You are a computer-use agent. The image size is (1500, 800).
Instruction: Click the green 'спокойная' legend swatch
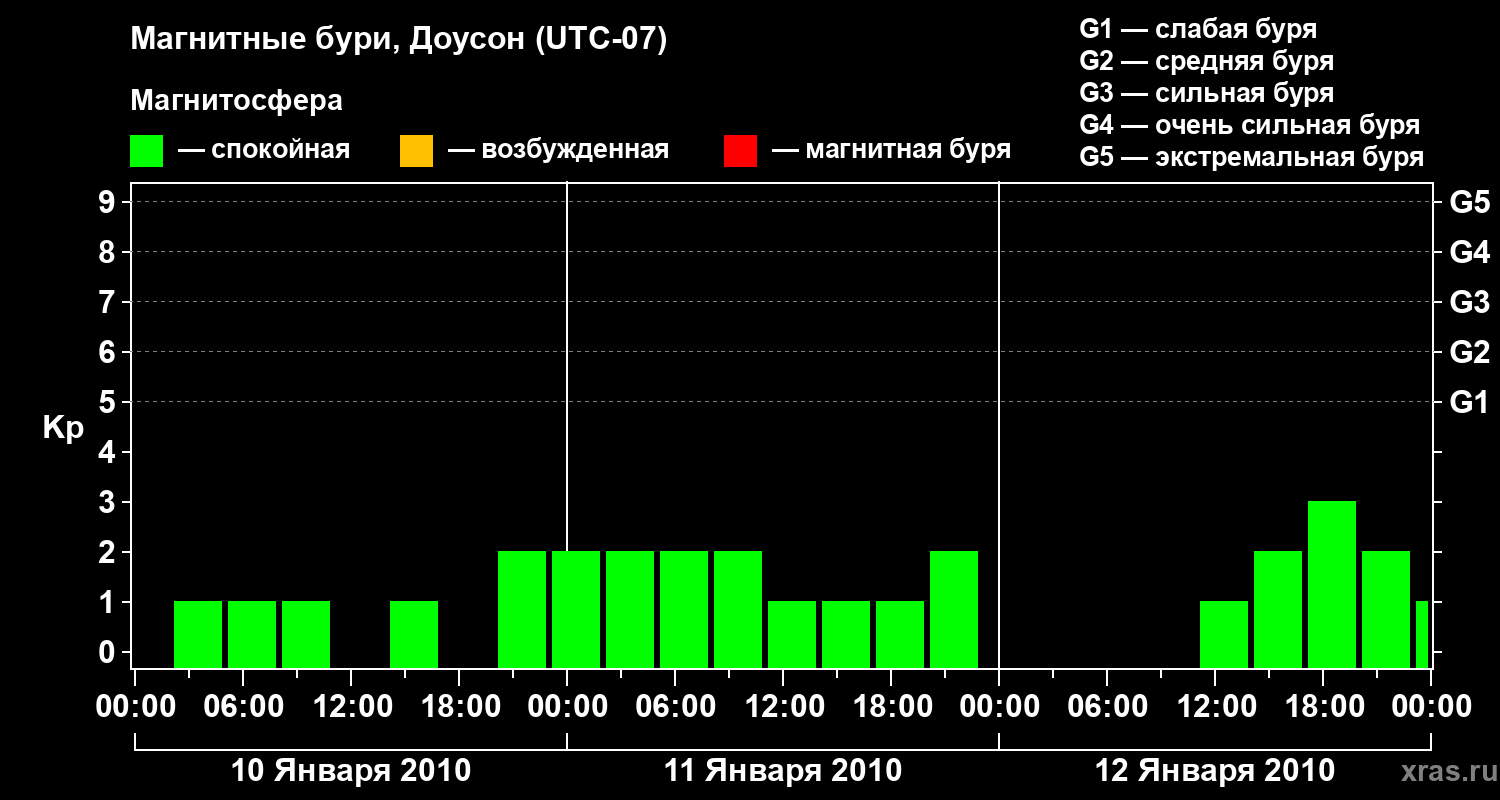[x=147, y=151]
